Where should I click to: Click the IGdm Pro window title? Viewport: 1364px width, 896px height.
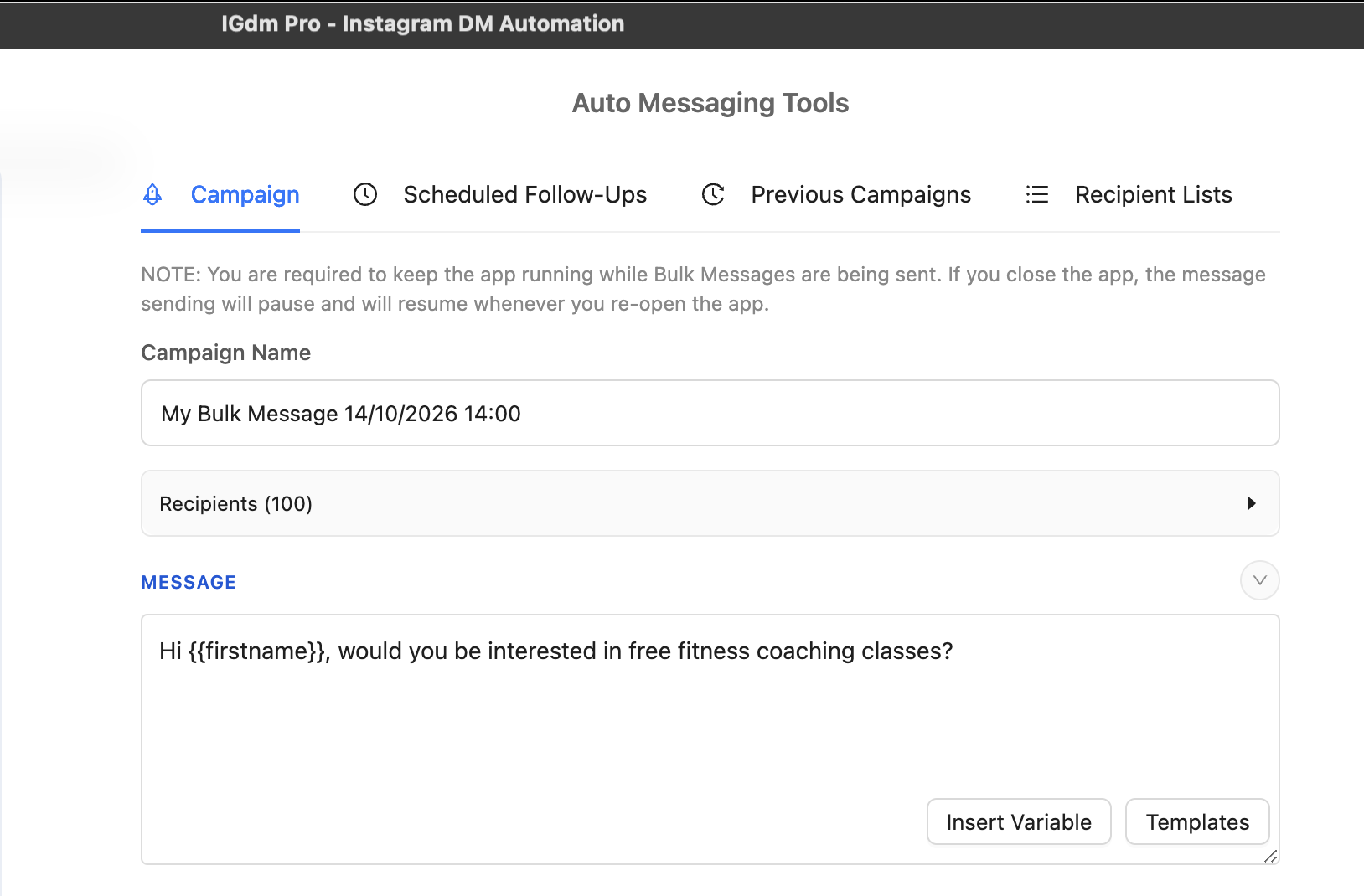422,23
